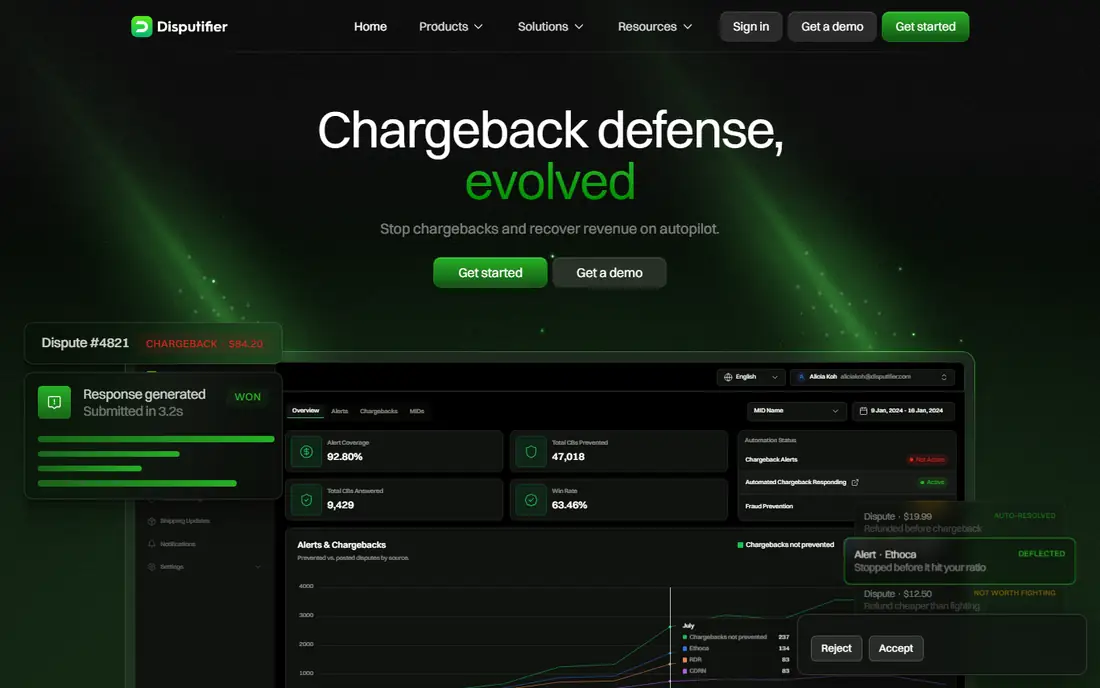
Task: Open the 9 Jan – 16 Jan date picker
Action: click(x=903, y=411)
